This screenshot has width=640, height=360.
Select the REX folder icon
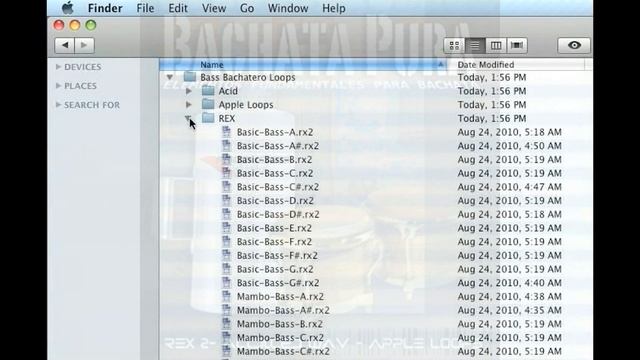point(208,118)
